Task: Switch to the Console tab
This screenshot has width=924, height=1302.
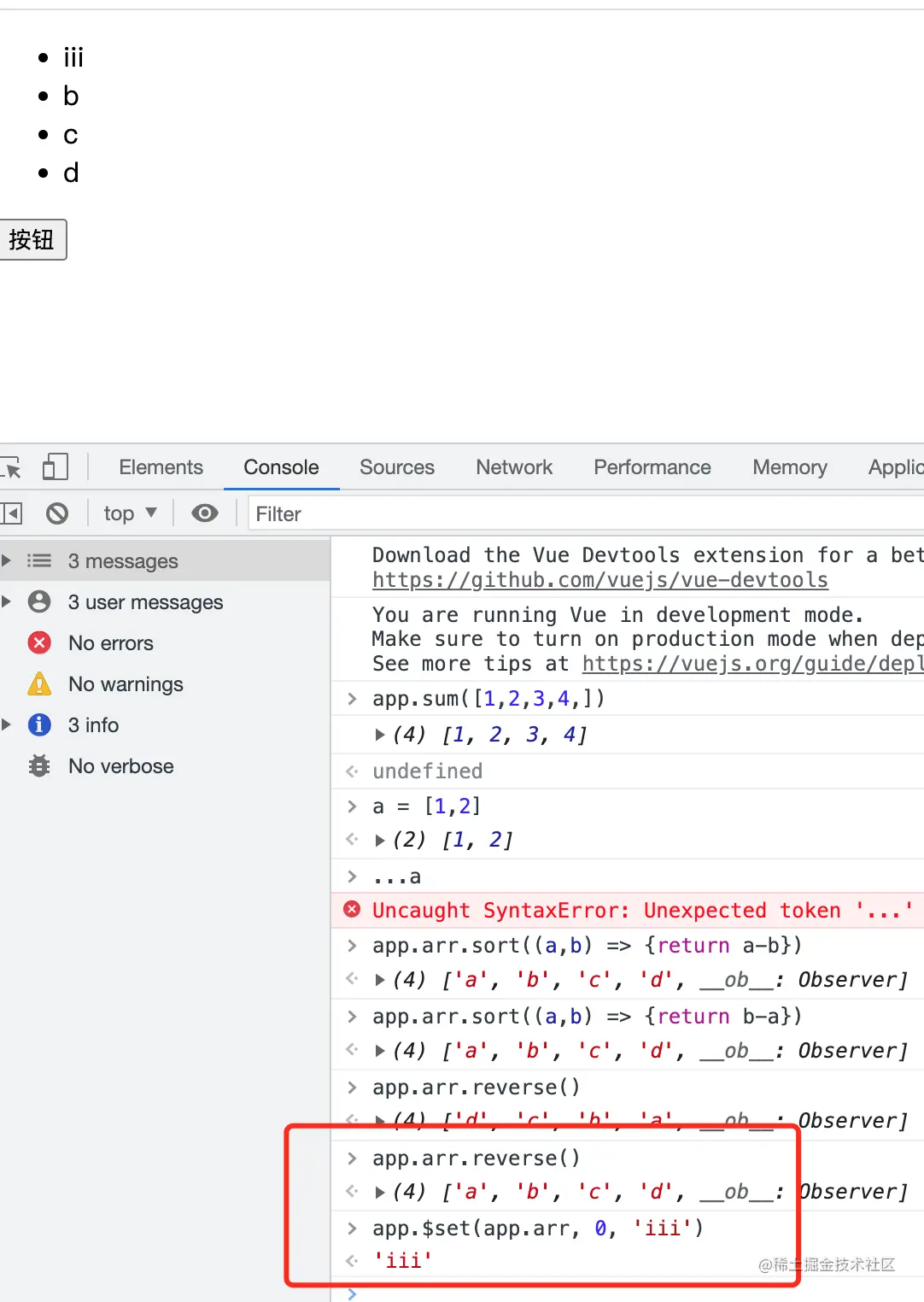Action: click(281, 467)
